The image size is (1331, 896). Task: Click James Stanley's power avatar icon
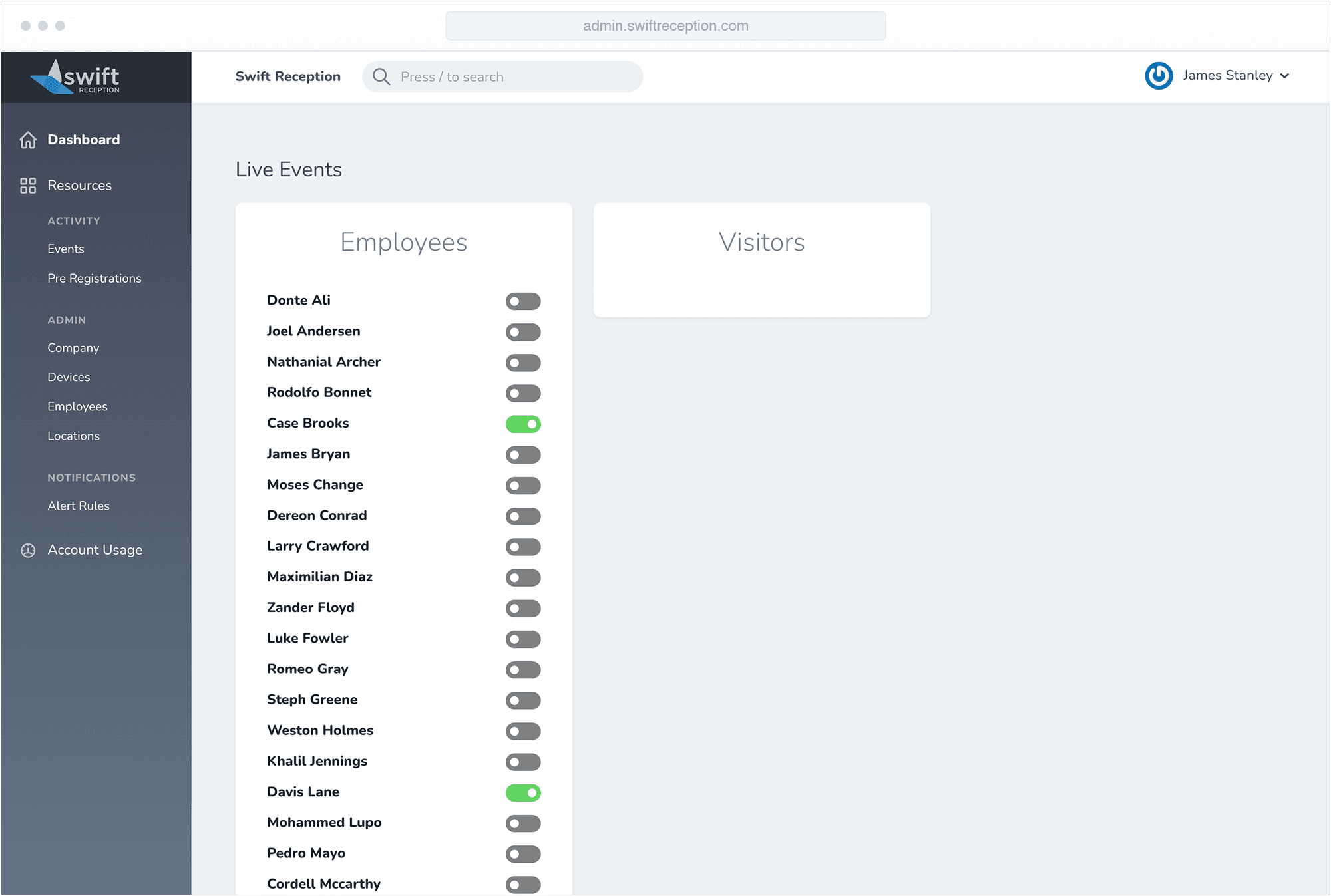click(x=1158, y=76)
